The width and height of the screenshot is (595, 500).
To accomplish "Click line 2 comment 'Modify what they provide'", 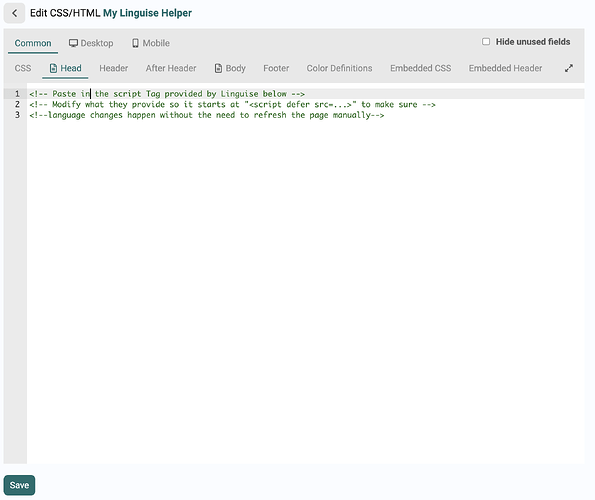I will (x=232, y=104).
